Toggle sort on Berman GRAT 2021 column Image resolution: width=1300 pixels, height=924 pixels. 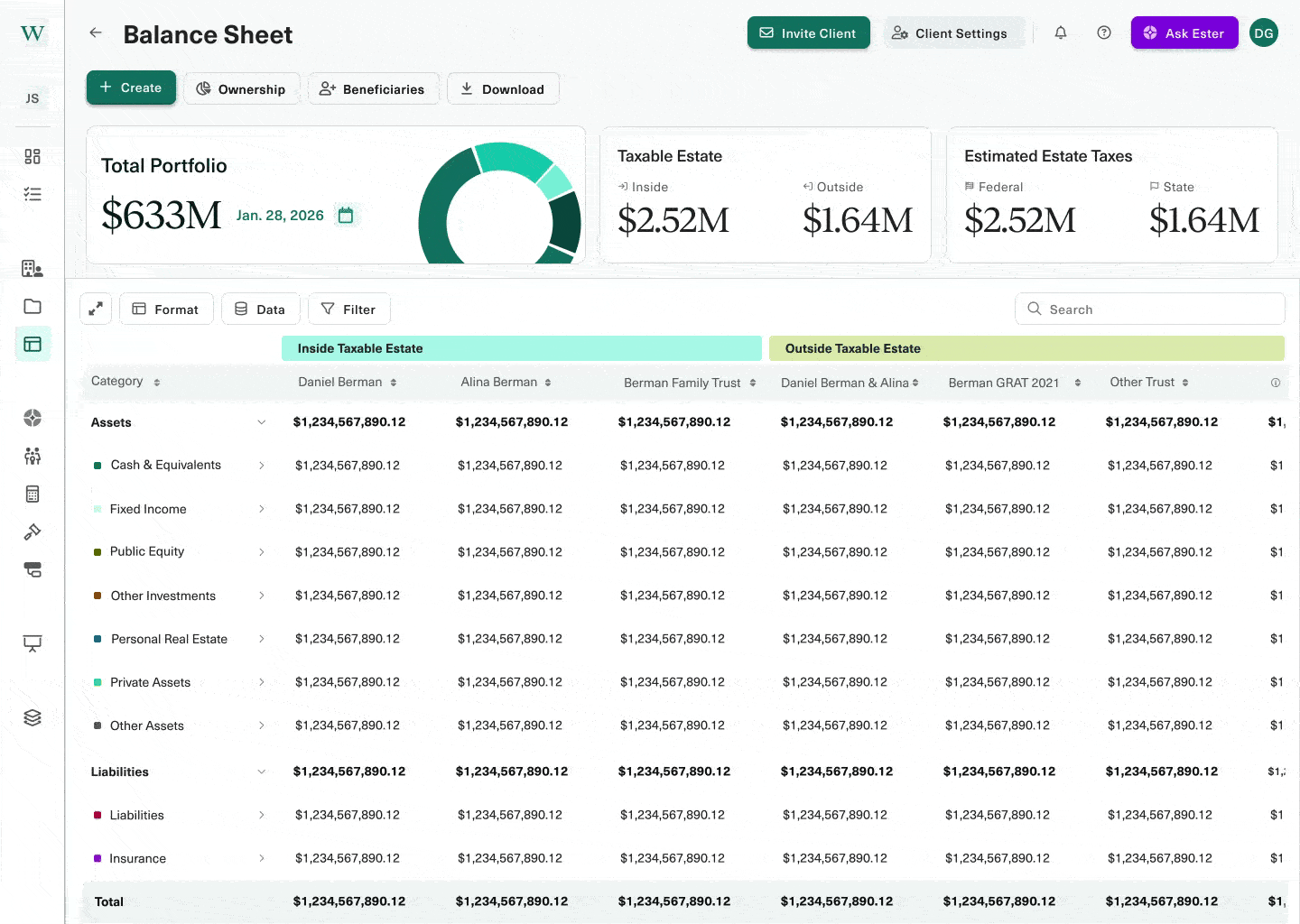[x=1078, y=383]
